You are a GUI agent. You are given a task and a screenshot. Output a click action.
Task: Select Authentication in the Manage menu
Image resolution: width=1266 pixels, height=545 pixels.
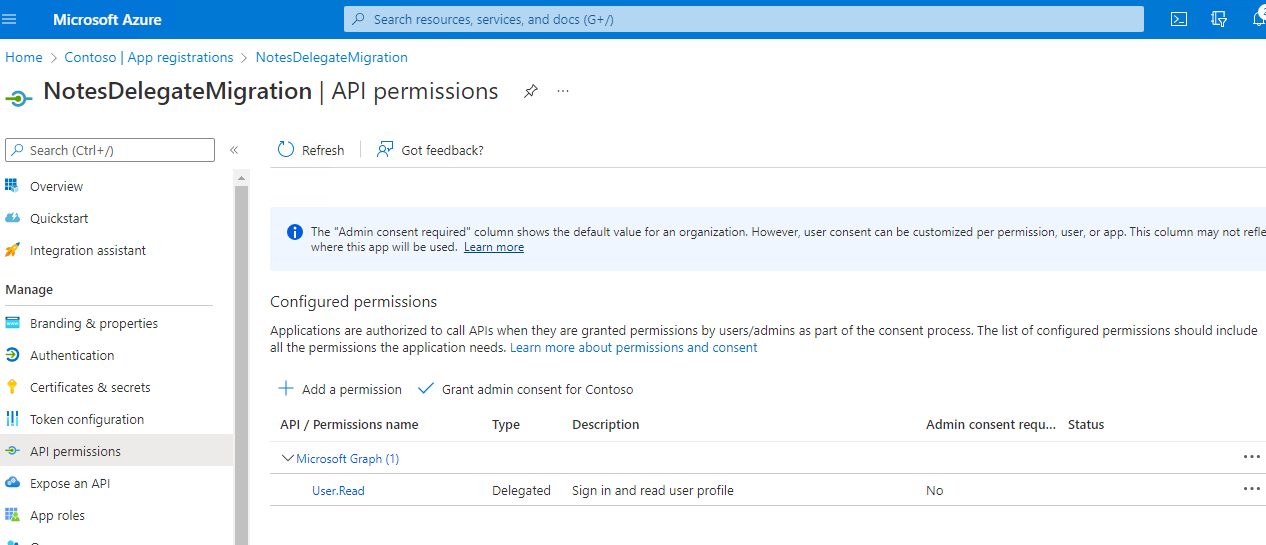(72, 355)
